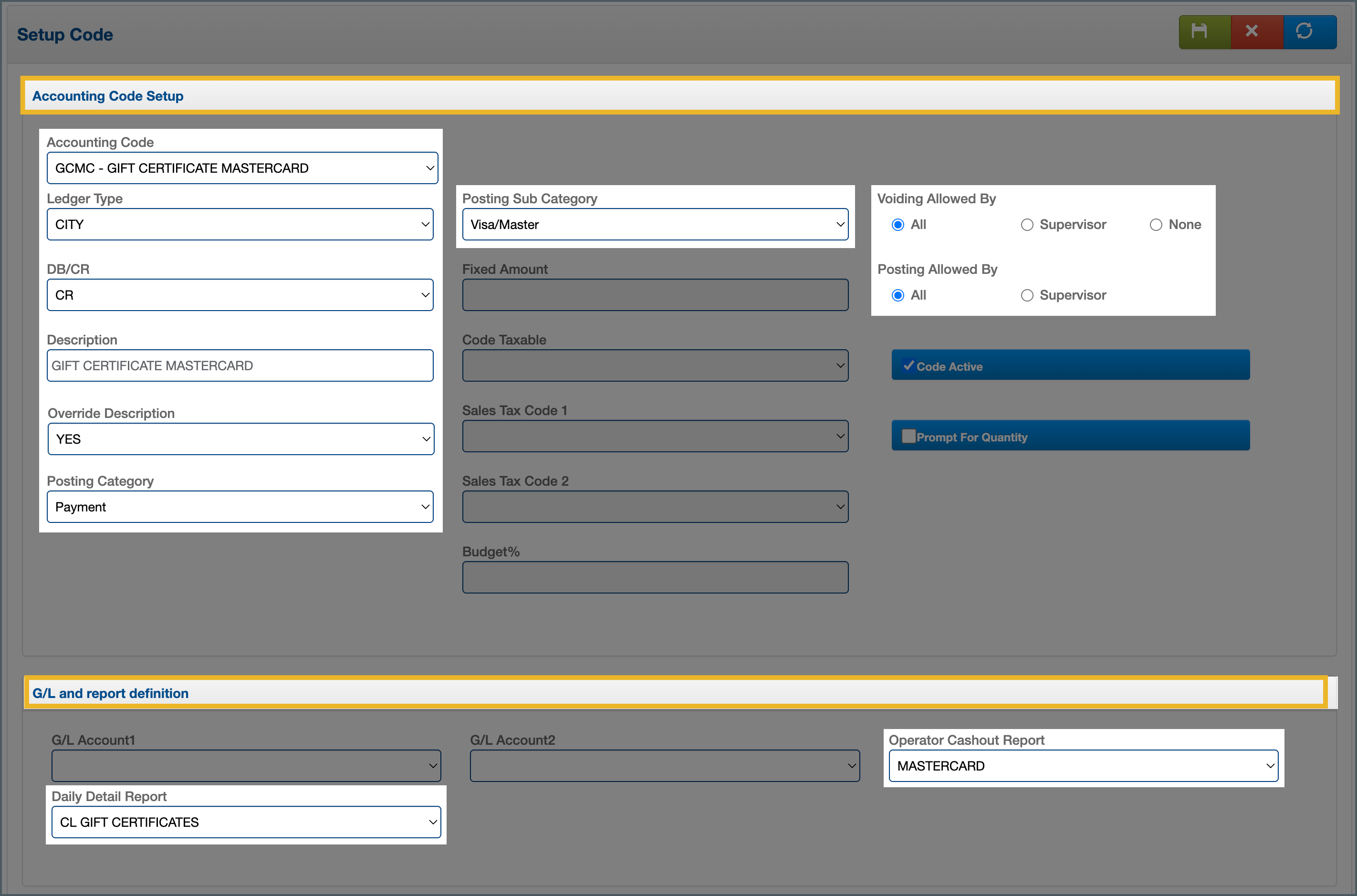Open the Accounting Code dropdown
1357x896 pixels.
click(x=242, y=168)
